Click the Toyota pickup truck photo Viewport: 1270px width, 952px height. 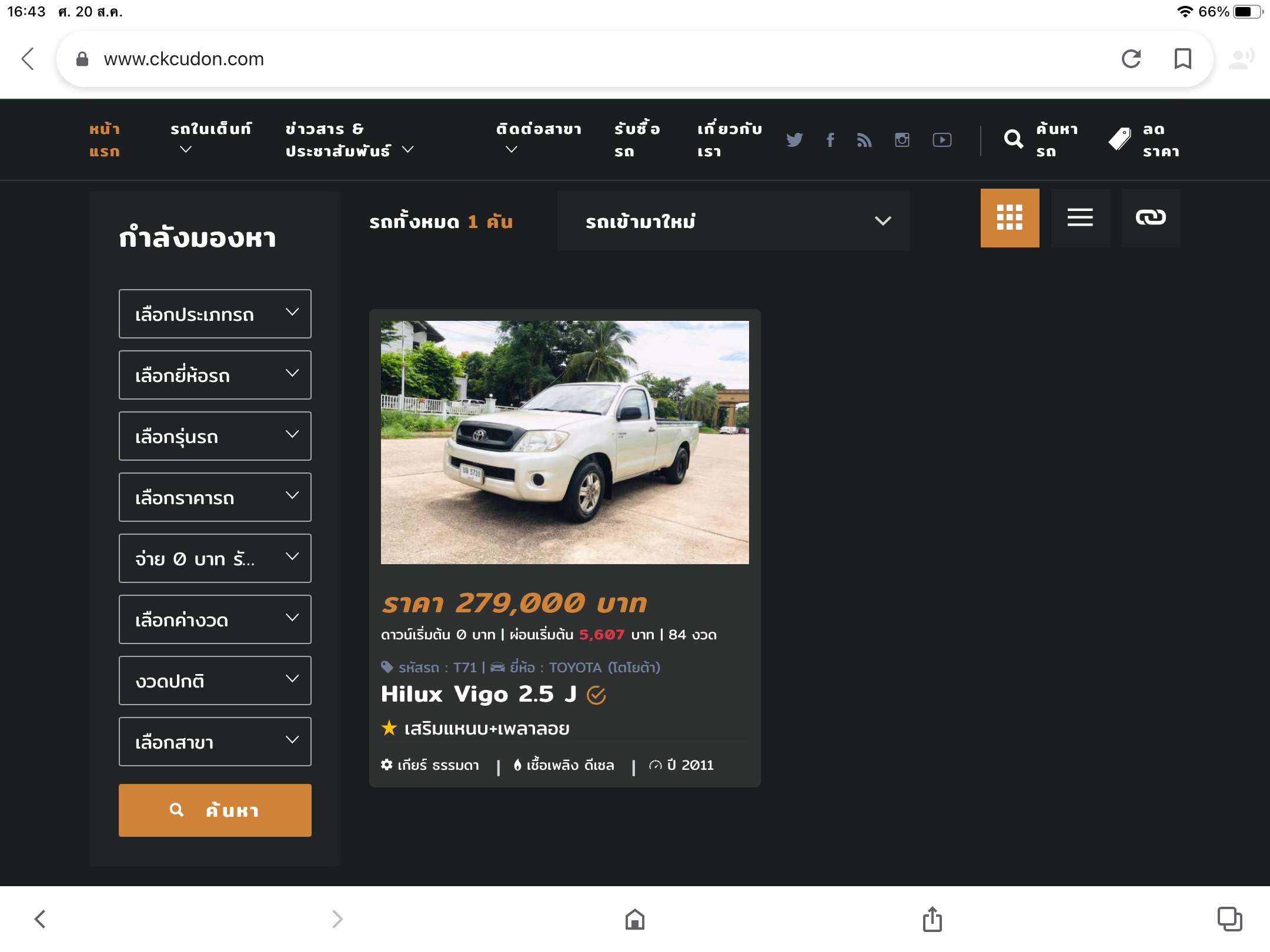click(x=564, y=442)
